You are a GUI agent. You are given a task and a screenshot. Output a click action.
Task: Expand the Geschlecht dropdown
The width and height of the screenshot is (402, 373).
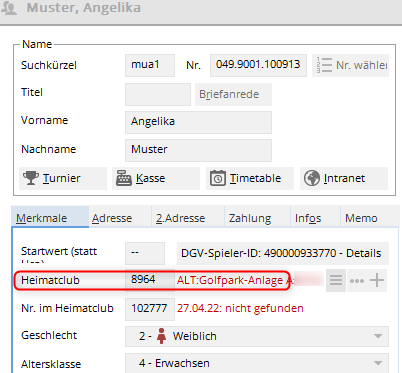click(378, 336)
